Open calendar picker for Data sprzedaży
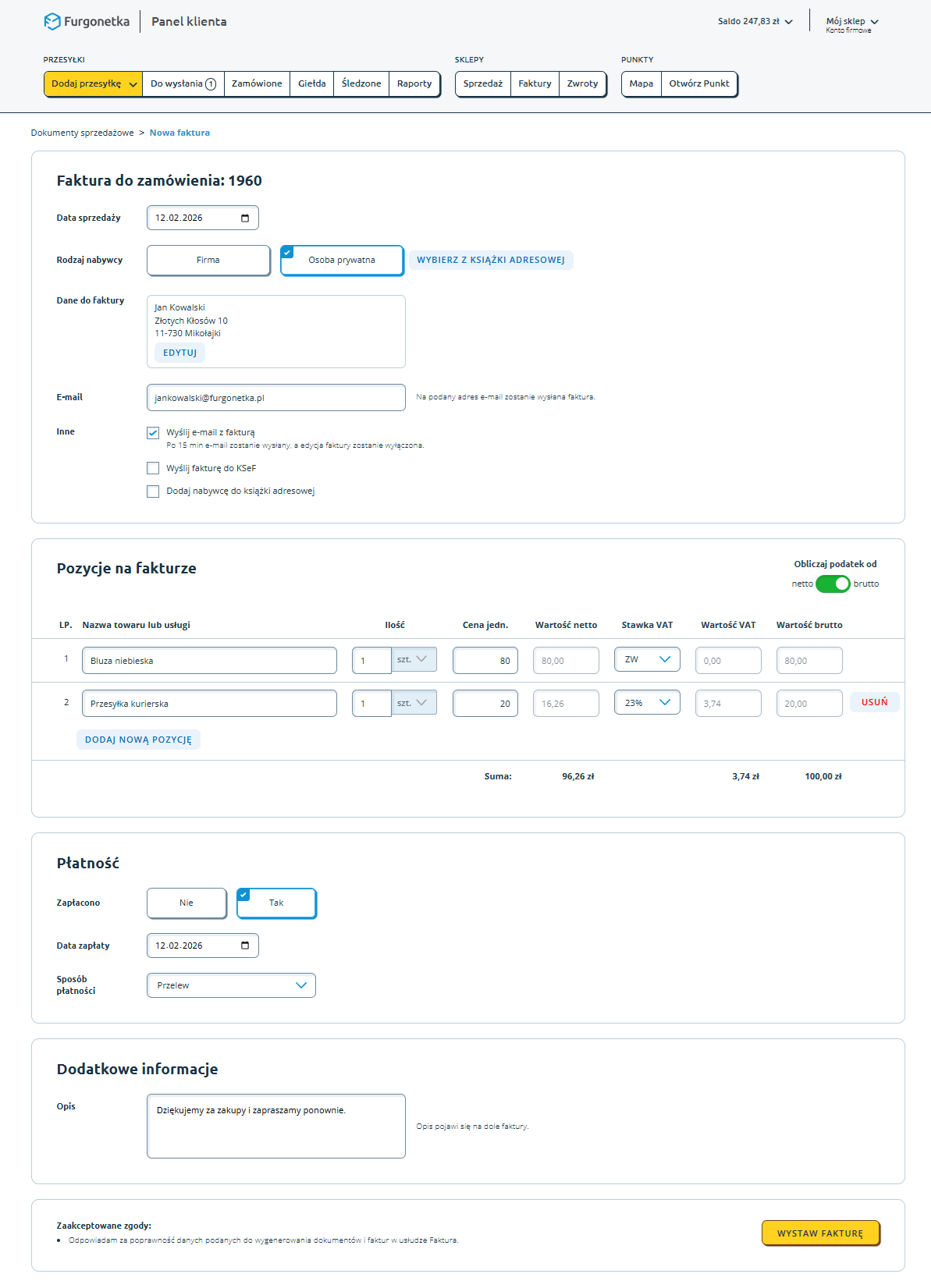 tap(245, 218)
